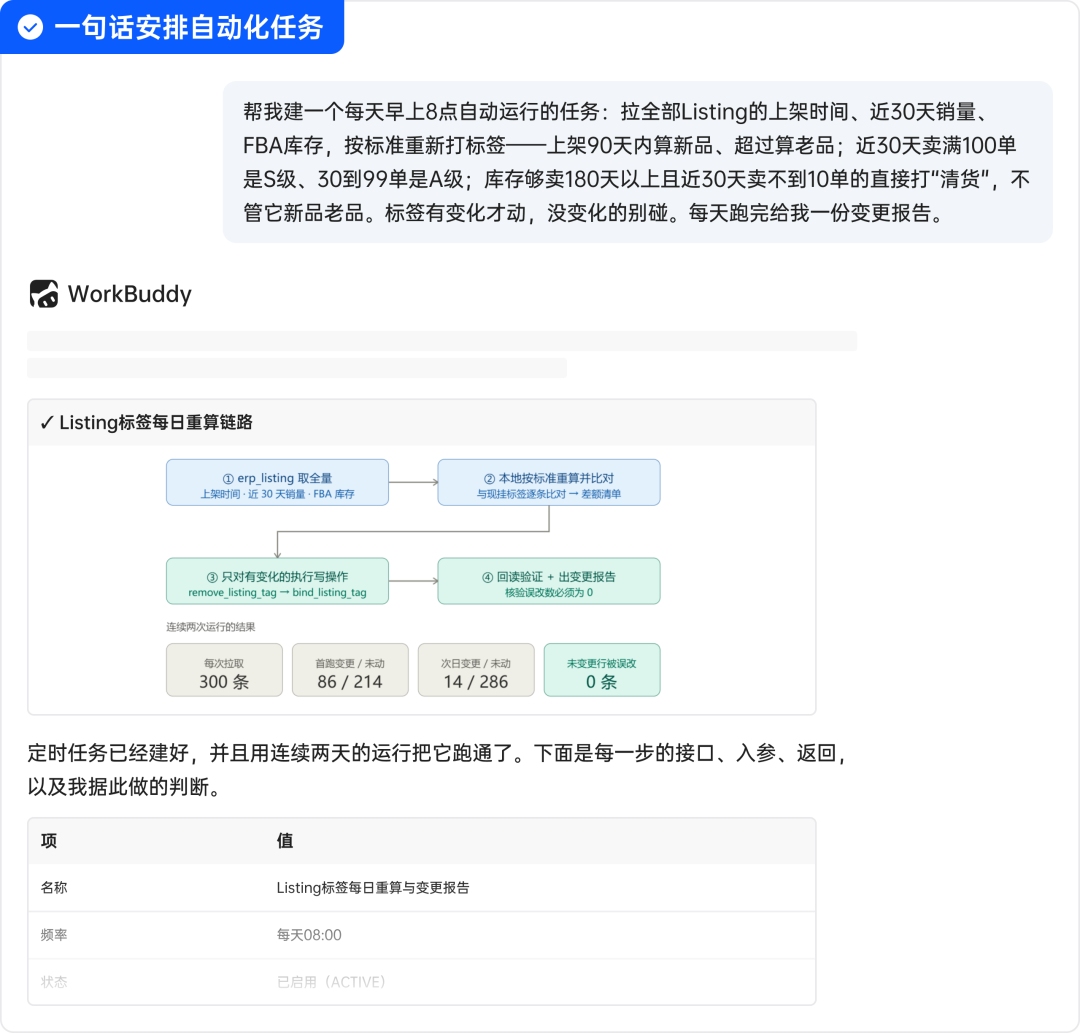Click the 值 column header
This screenshot has width=1080, height=1033.
coord(285,841)
